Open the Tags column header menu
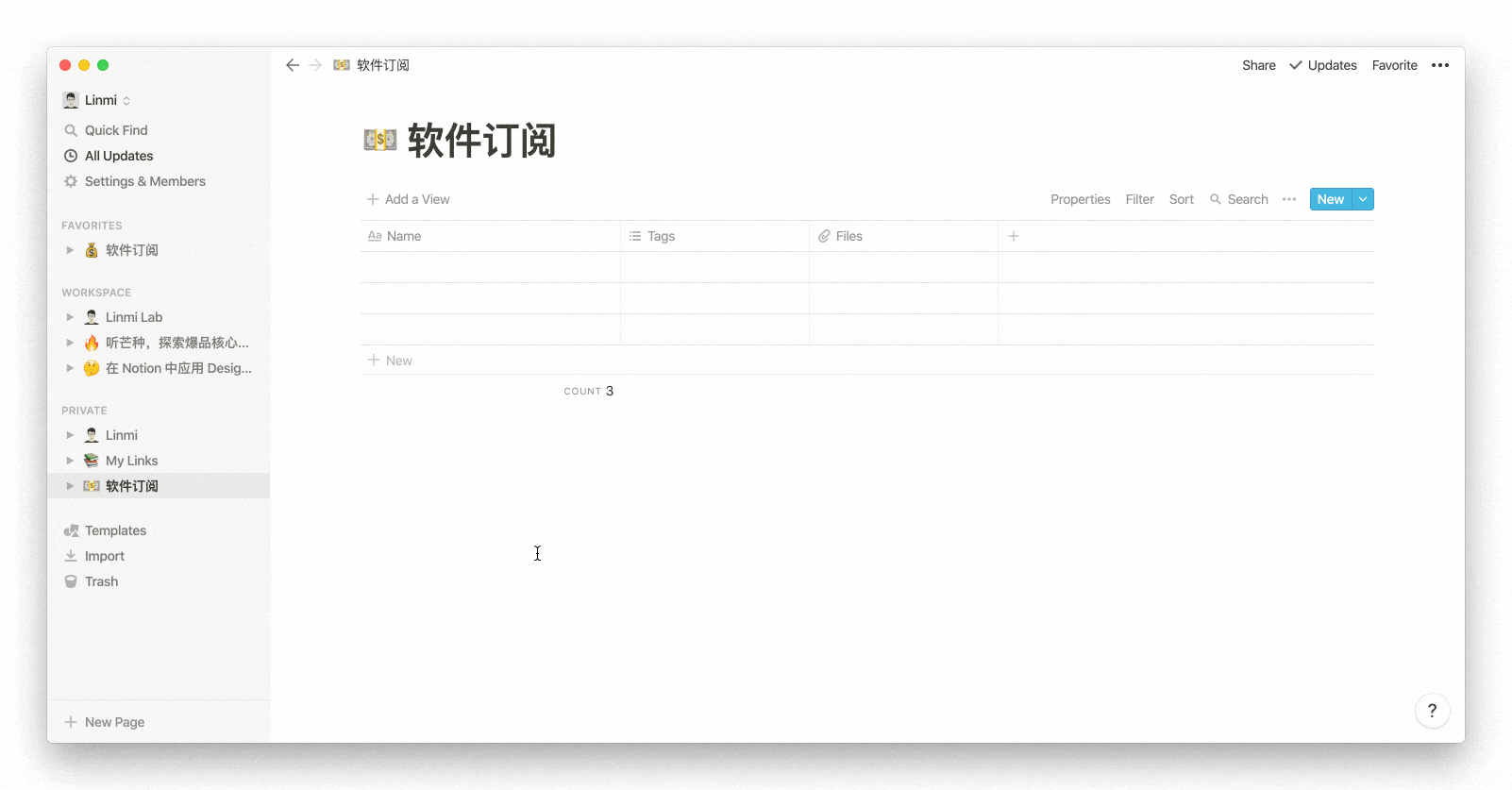This screenshot has height=790, width=1512. [x=715, y=236]
